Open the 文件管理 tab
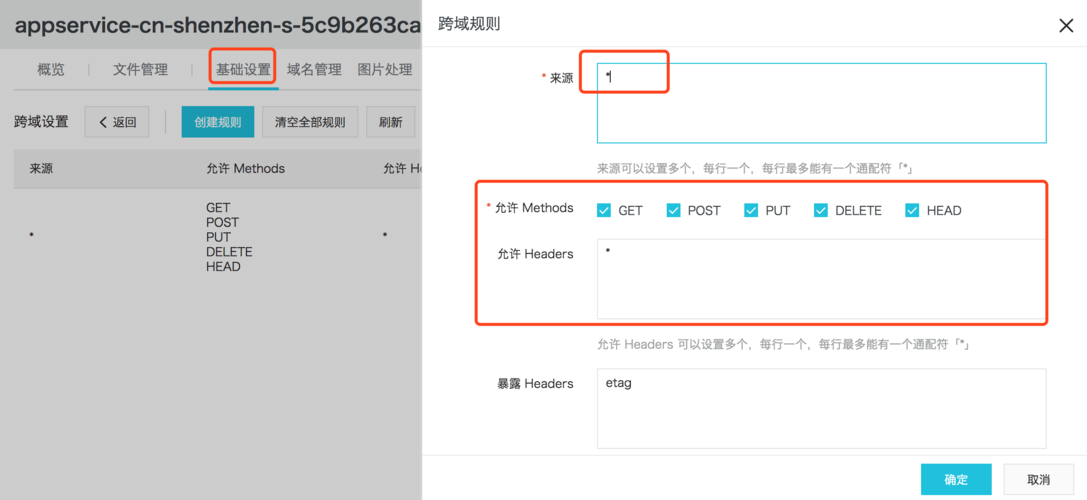Image resolution: width=1087 pixels, height=500 pixels. pyautogui.click(x=140, y=69)
